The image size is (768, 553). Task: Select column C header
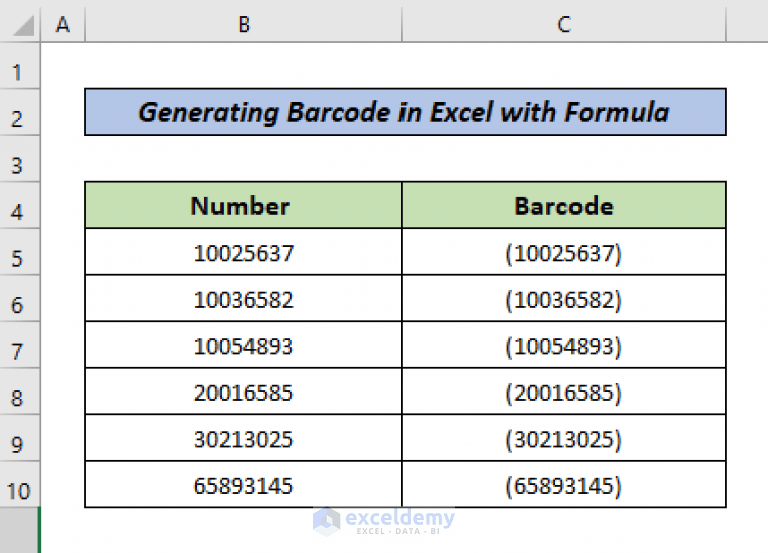coord(564,24)
